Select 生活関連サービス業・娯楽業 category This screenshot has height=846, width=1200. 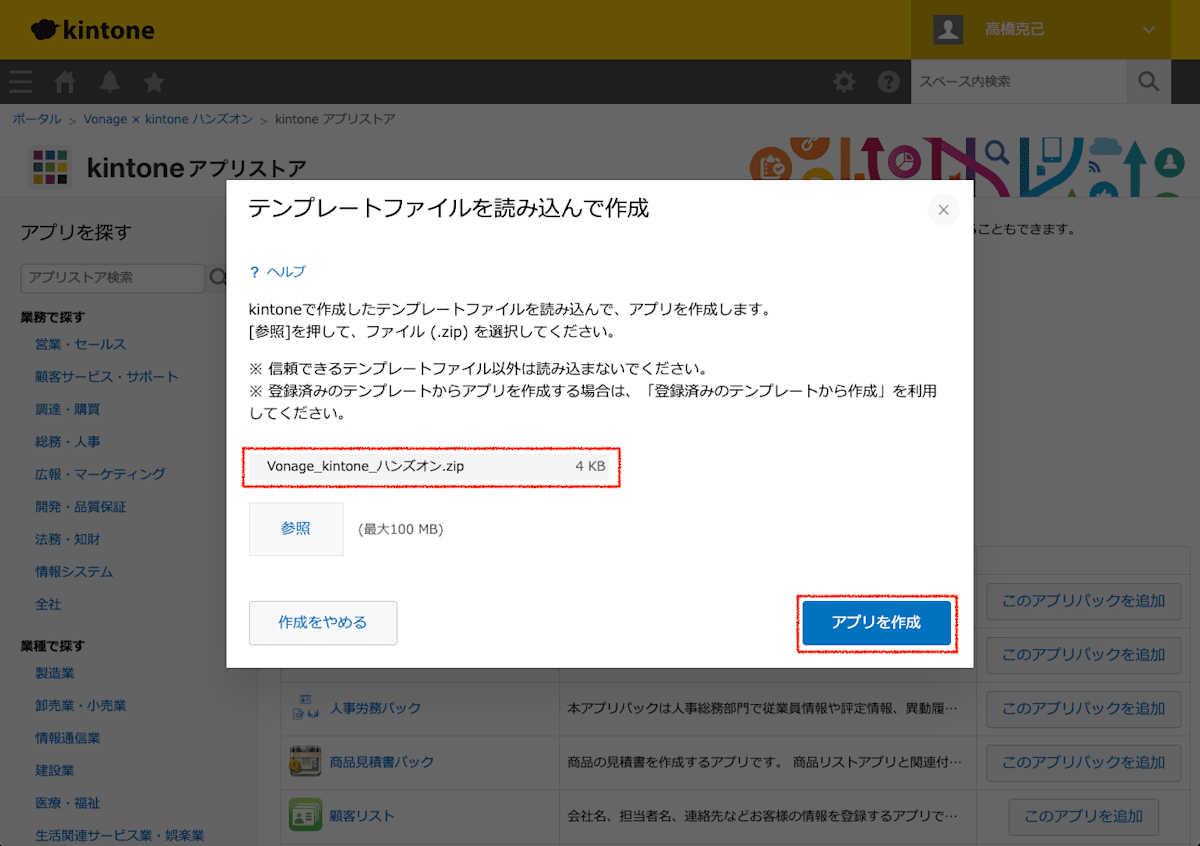(x=120, y=835)
